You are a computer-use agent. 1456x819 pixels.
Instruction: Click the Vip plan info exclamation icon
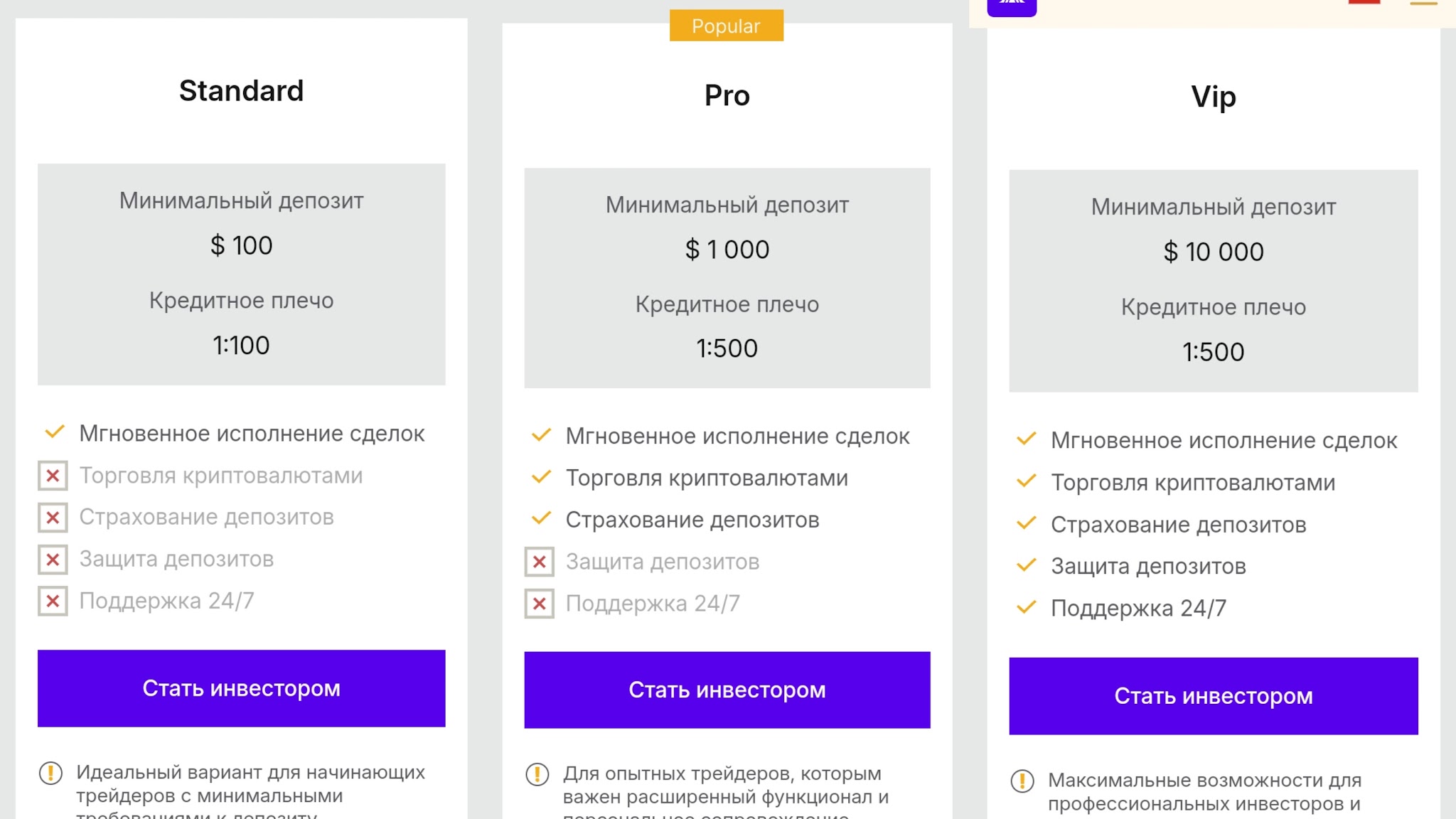pyautogui.click(x=1022, y=781)
